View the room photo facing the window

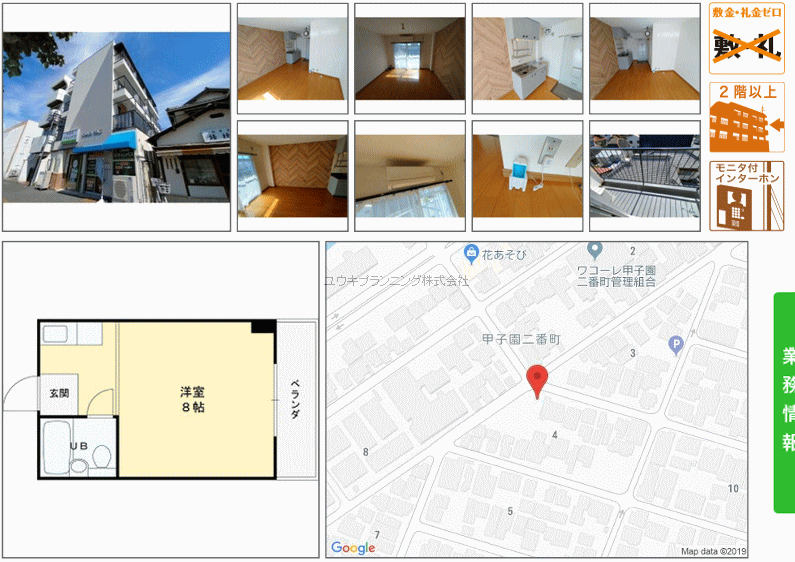410,59
